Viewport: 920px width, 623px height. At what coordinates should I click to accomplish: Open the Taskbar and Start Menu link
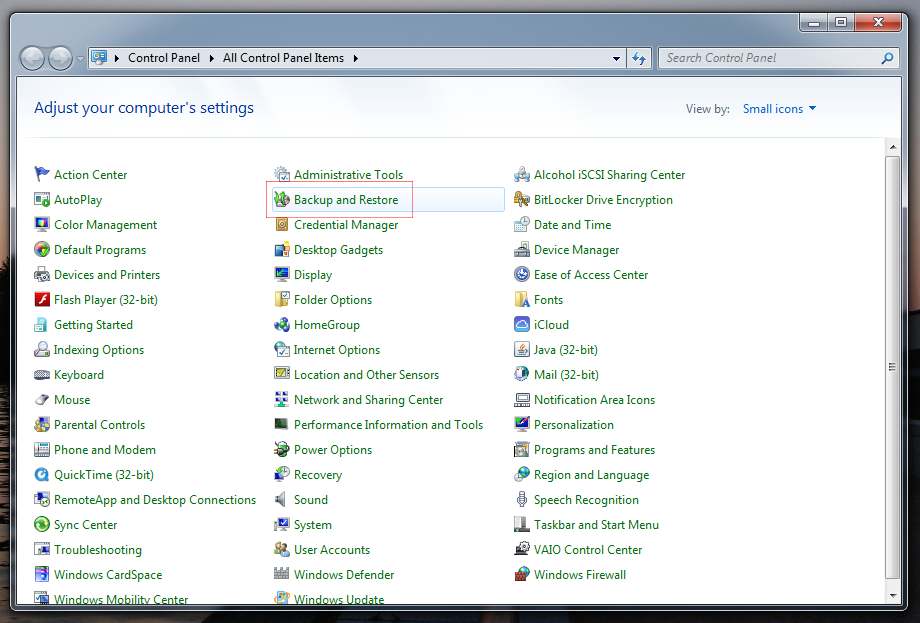pos(596,524)
